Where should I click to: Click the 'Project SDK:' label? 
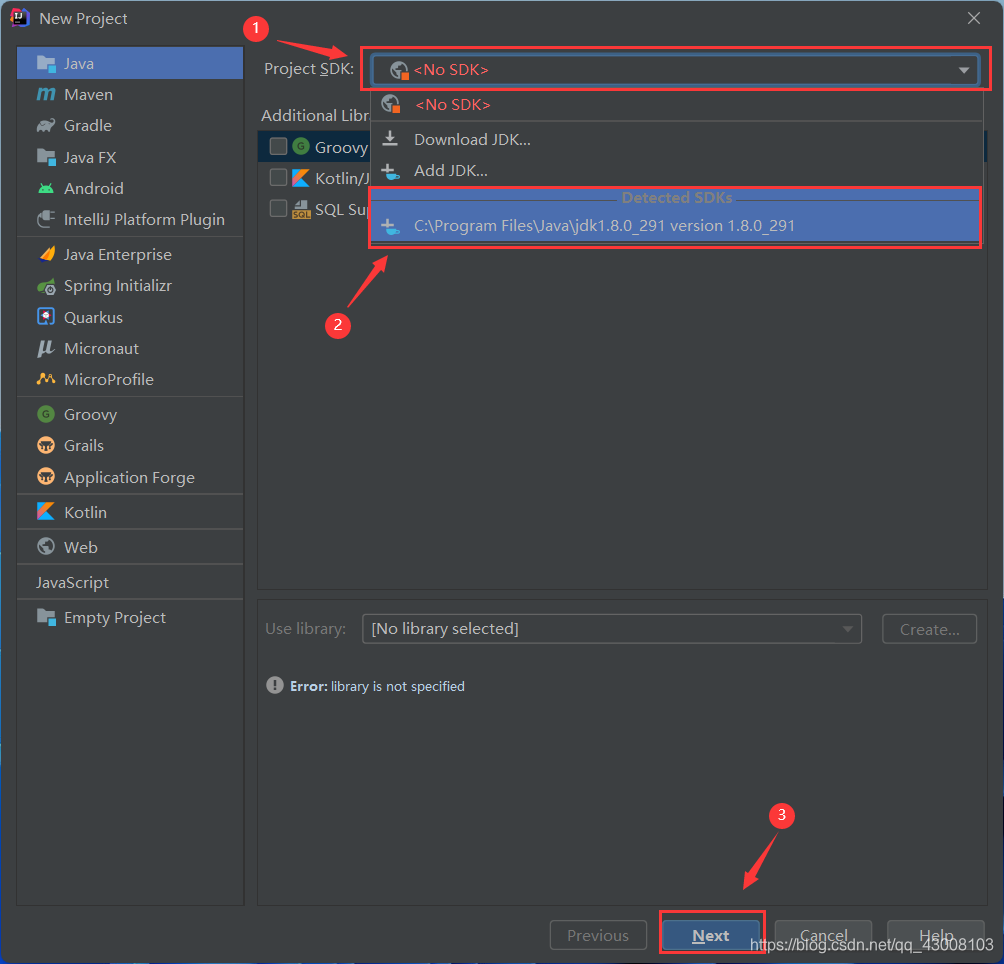pyautogui.click(x=309, y=68)
